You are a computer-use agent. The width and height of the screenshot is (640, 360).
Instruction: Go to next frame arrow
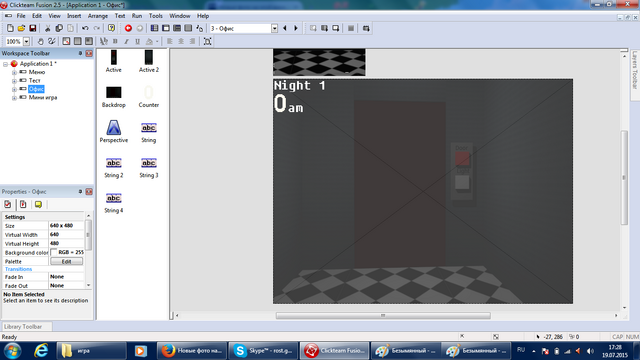pos(296,28)
